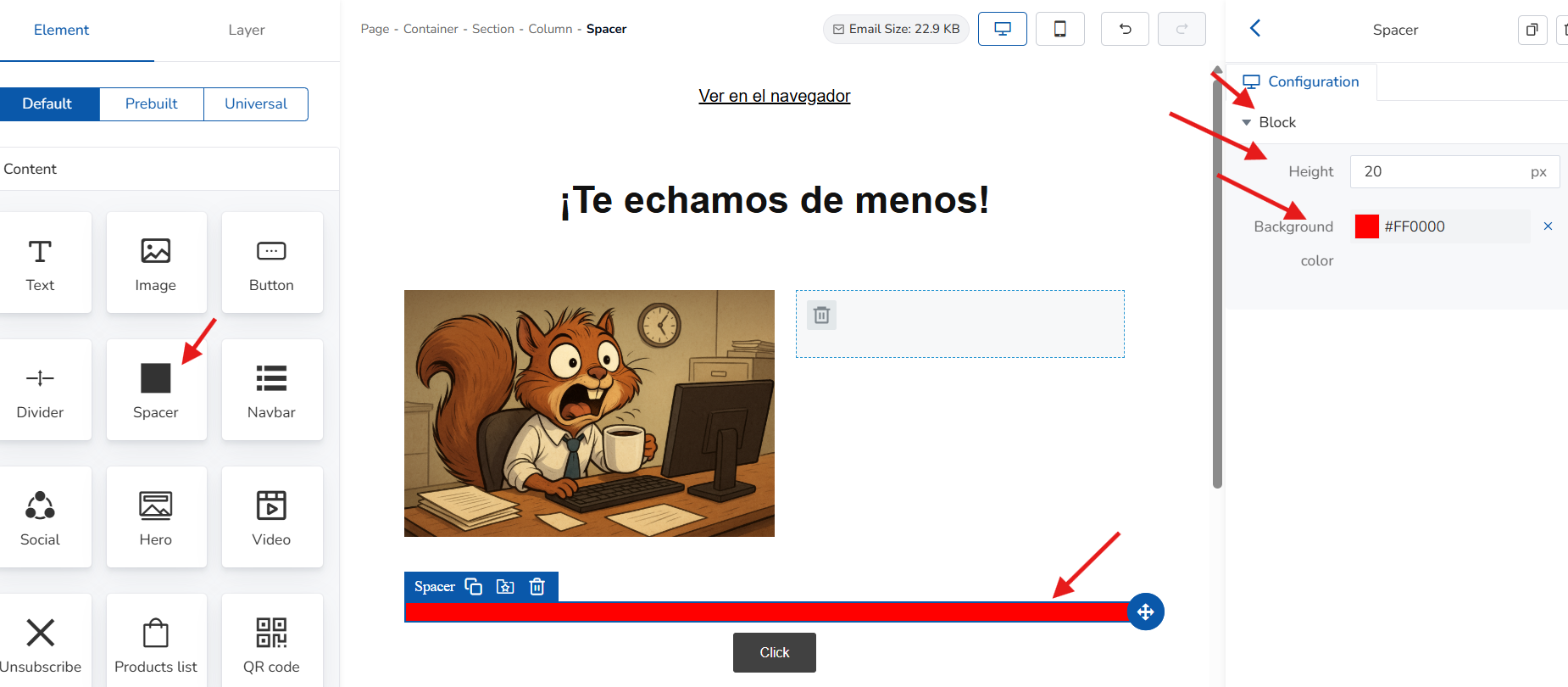Select the Click button in the email
This screenshot has height=687, width=1568.
(x=775, y=652)
